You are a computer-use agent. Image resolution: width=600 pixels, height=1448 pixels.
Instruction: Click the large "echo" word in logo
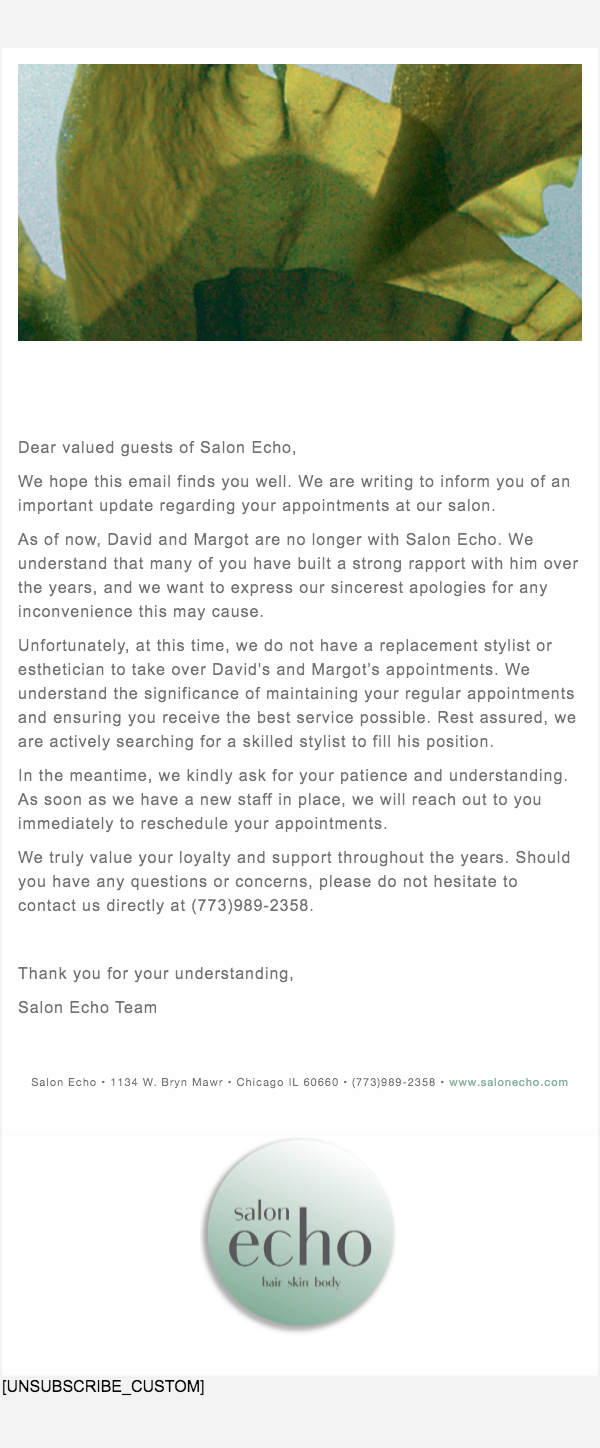300,1246
